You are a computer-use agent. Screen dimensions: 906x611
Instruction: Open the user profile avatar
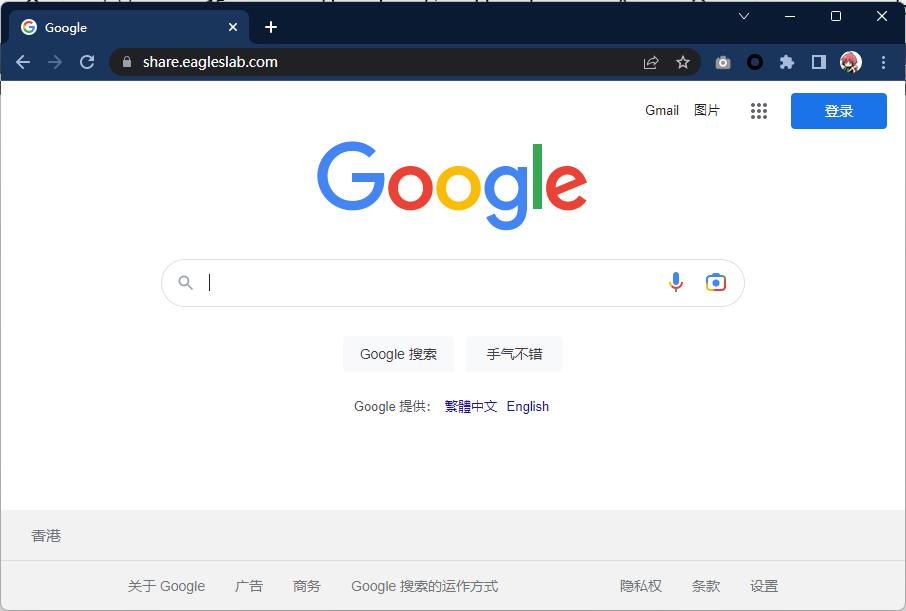click(851, 62)
